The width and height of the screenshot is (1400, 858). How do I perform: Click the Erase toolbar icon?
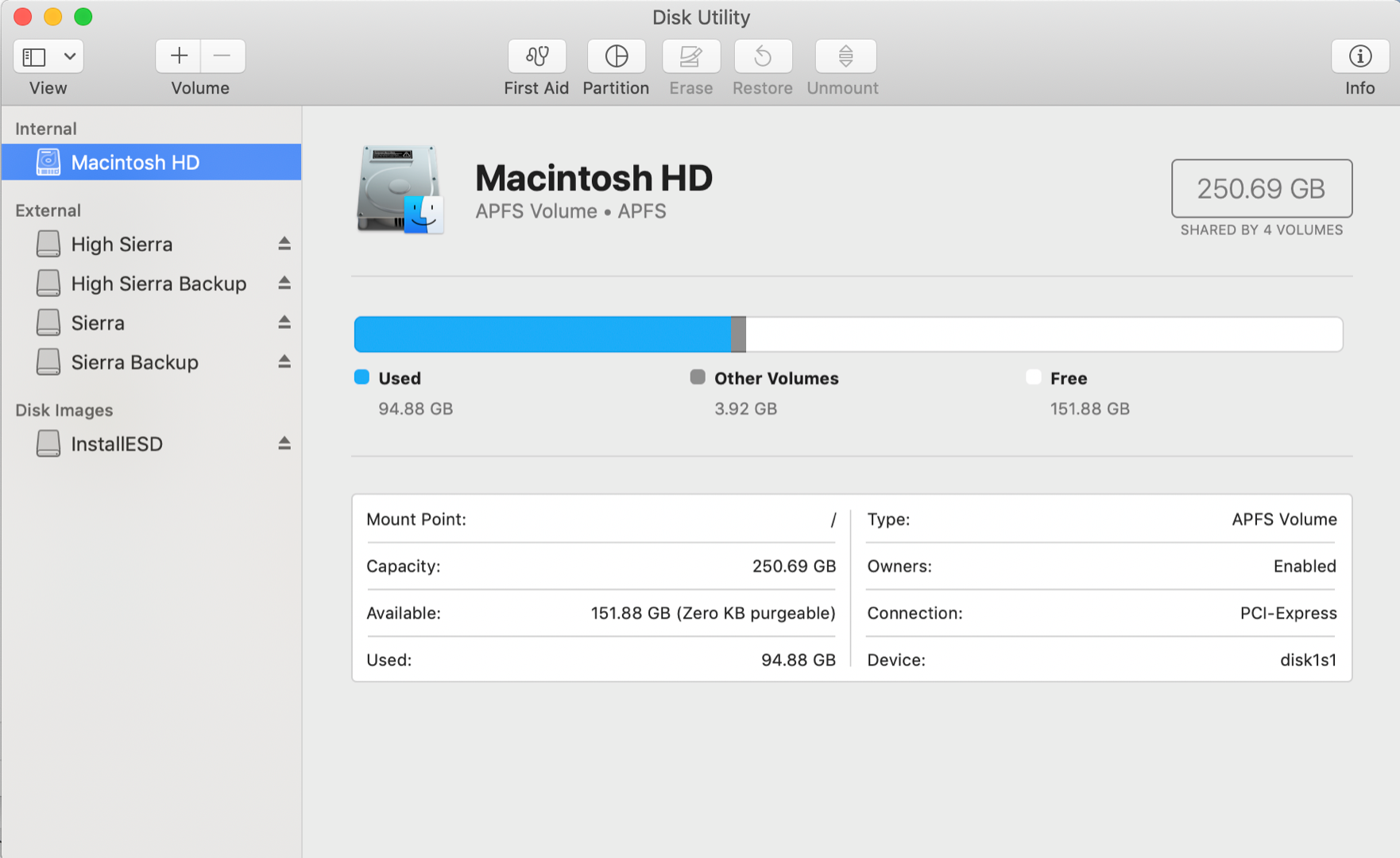point(690,56)
